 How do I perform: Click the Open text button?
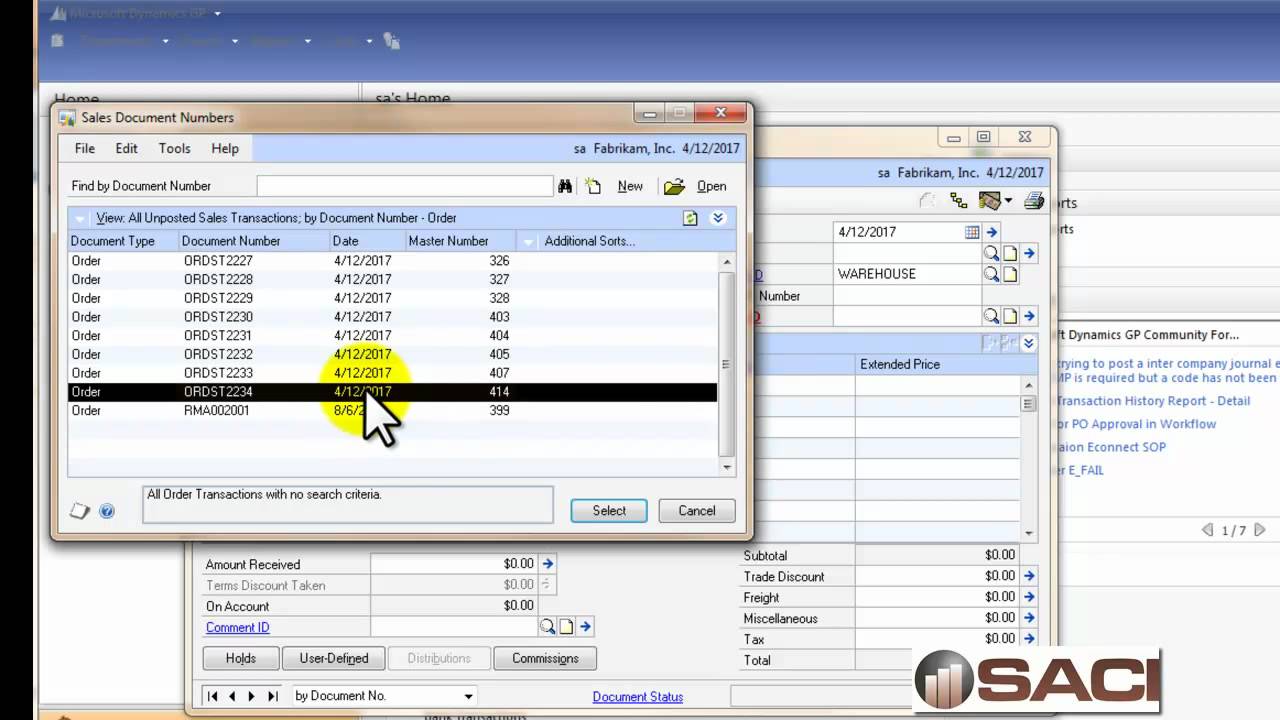[711, 186]
